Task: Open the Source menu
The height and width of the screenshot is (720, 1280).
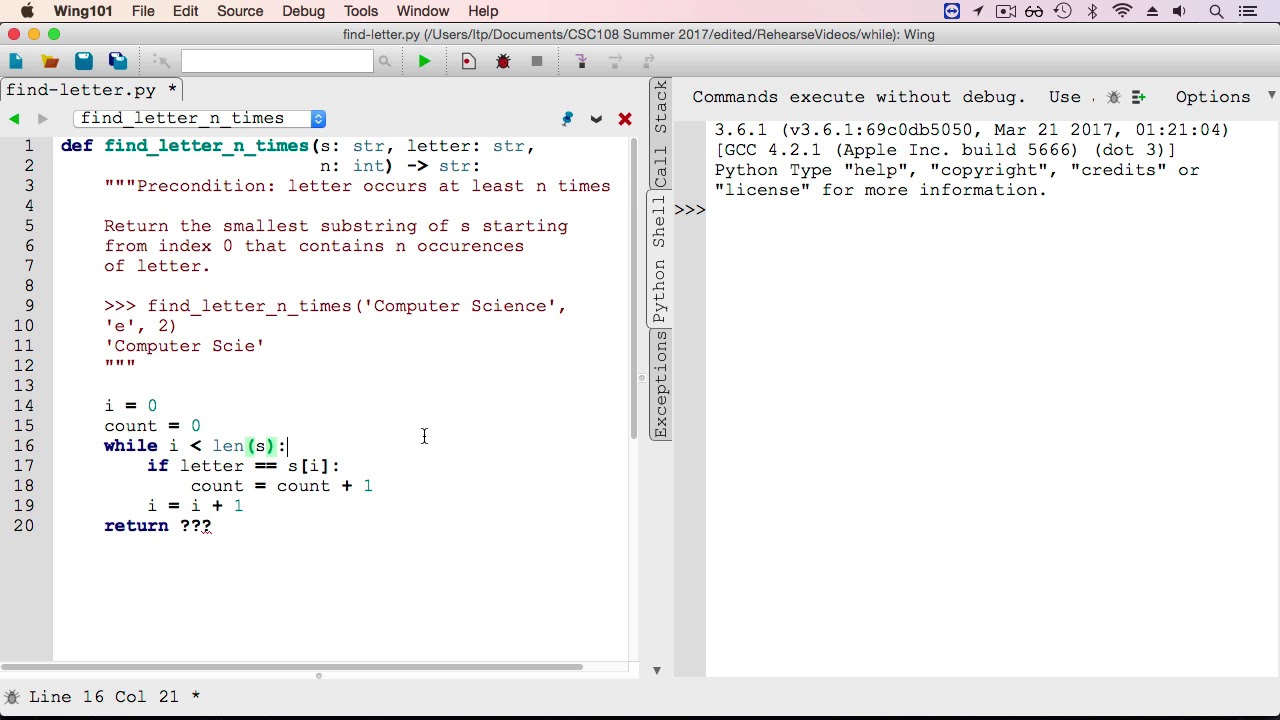Action: (240, 11)
